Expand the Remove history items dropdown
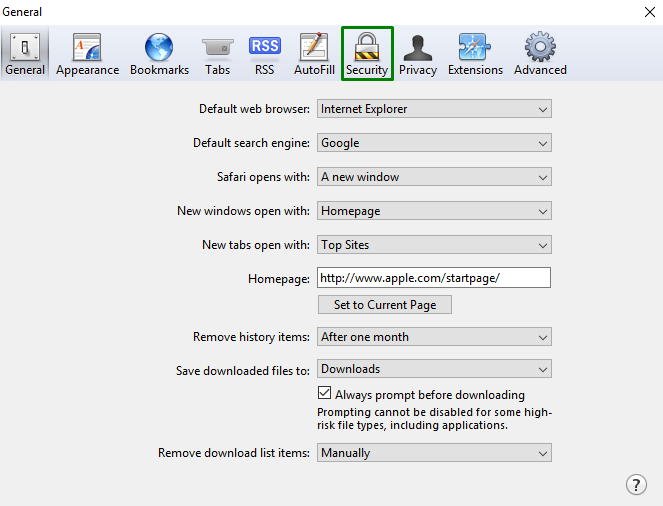Screen dimensions: 663x506 [x=434, y=337]
